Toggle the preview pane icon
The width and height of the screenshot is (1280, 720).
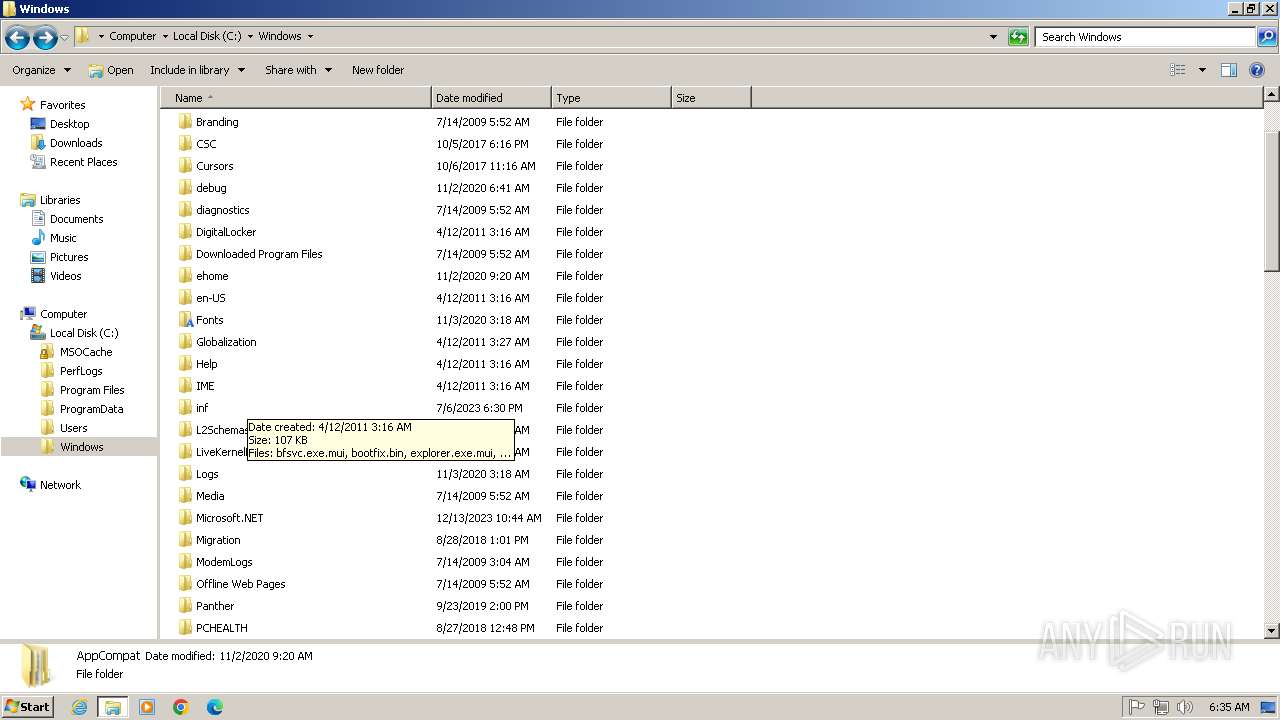pos(1229,70)
